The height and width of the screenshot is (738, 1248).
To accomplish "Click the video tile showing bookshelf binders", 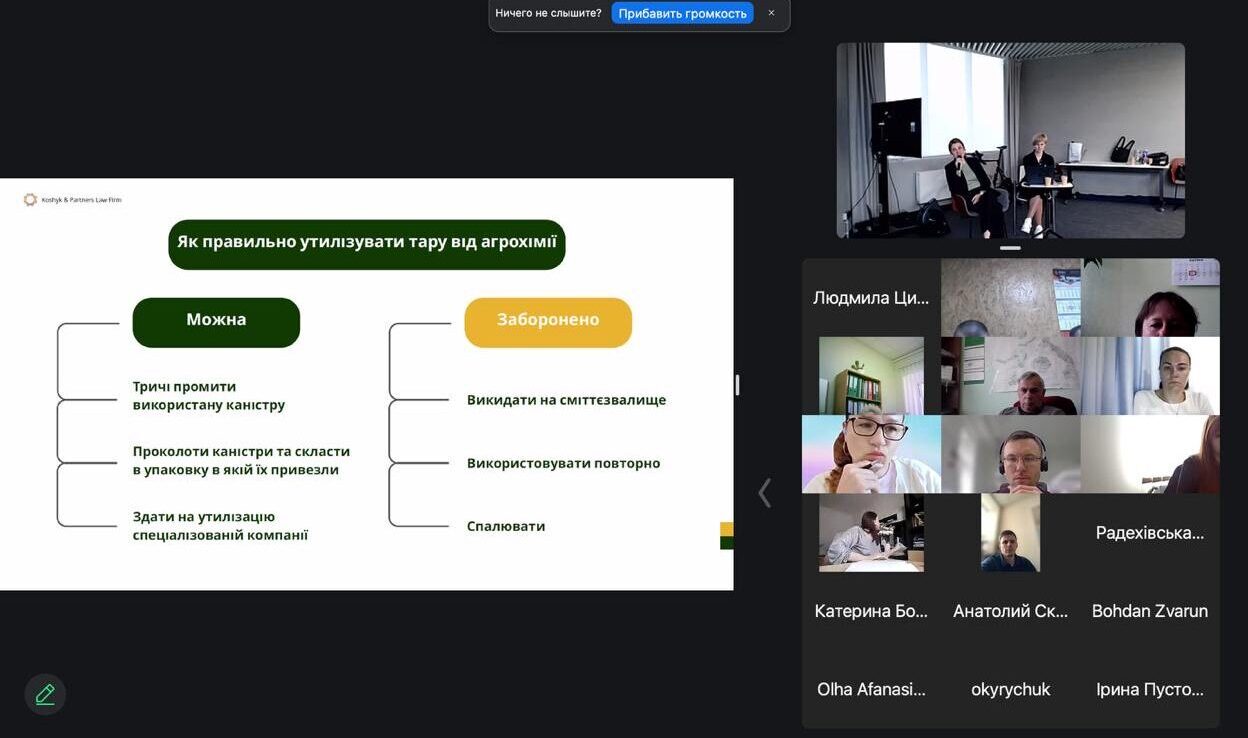I will click(871, 376).
